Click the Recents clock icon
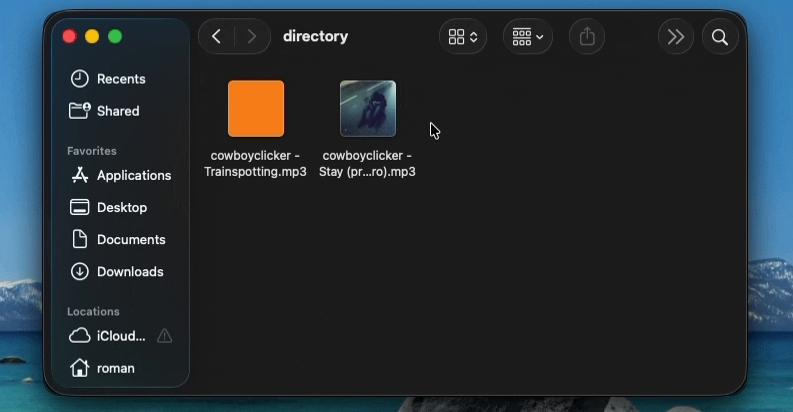 (79, 79)
